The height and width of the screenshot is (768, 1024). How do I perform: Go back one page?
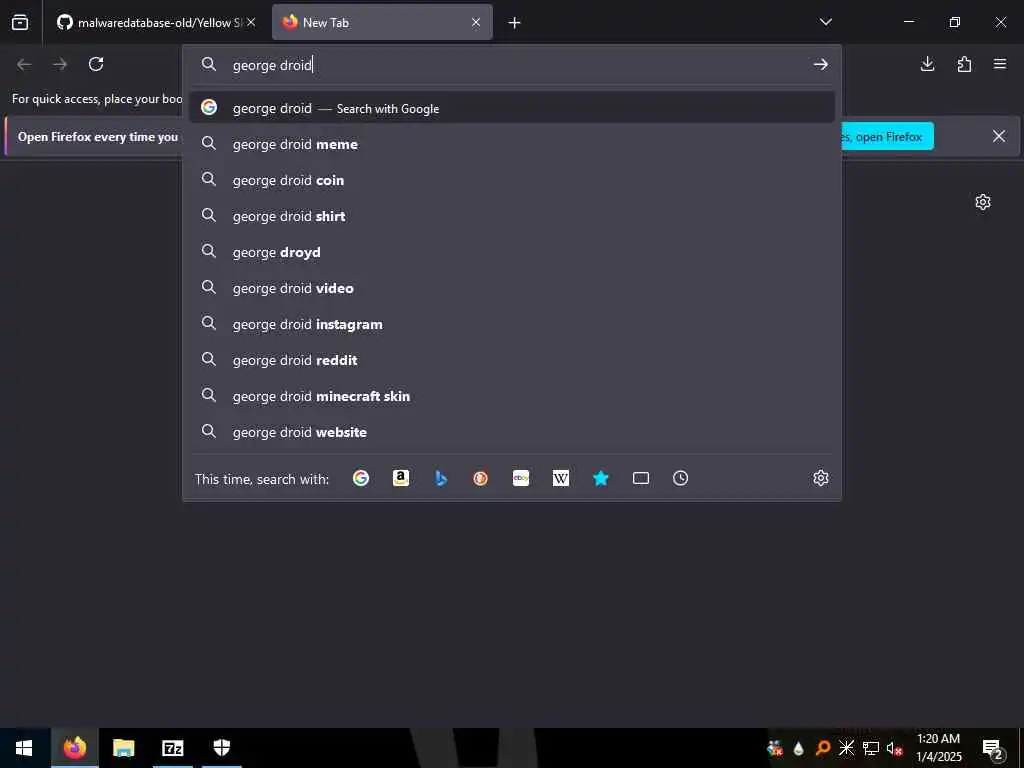pos(24,64)
